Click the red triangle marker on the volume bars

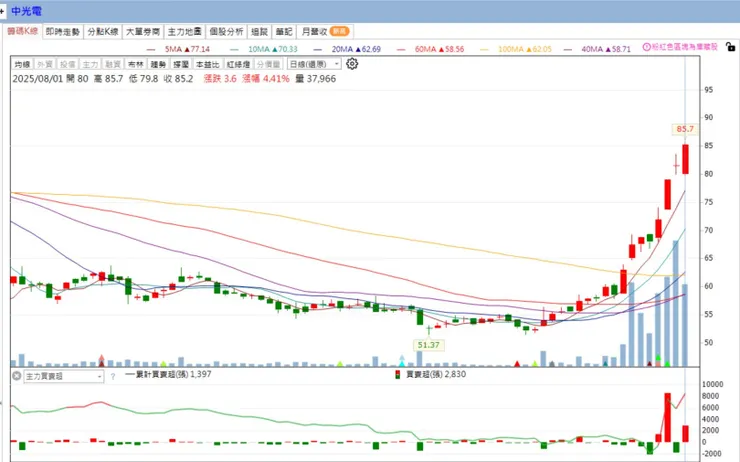(517, 364)
